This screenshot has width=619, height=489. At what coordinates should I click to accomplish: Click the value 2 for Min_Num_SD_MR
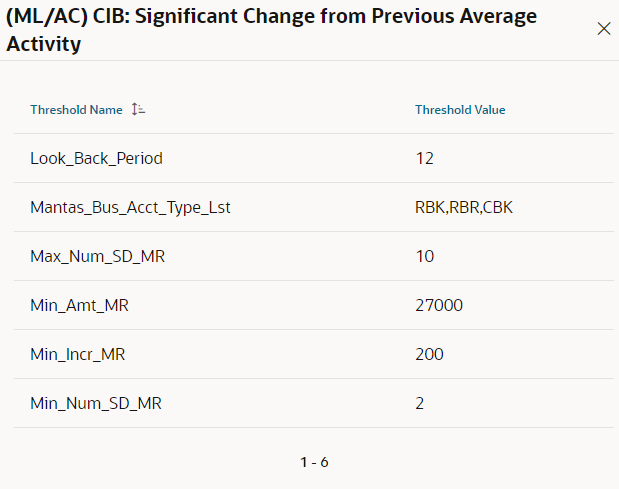pos(420,403)
